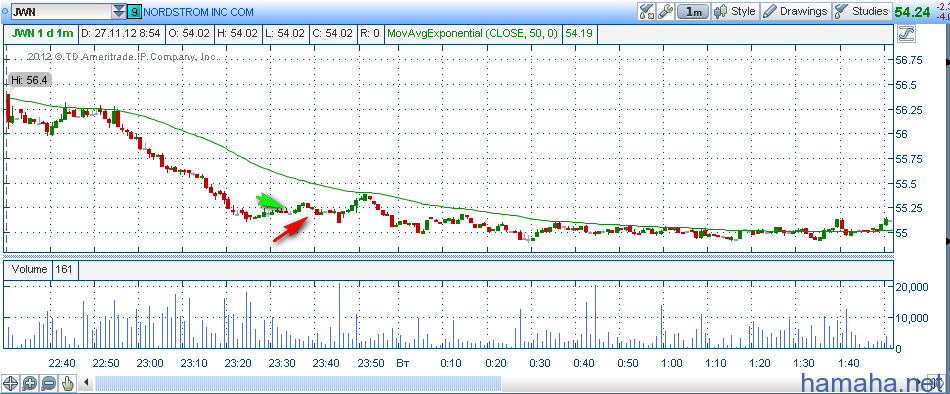The width and height of the screenshot is (950, 394).
Task: Click the cyan number 9 color link box
Action: [135, 12]
